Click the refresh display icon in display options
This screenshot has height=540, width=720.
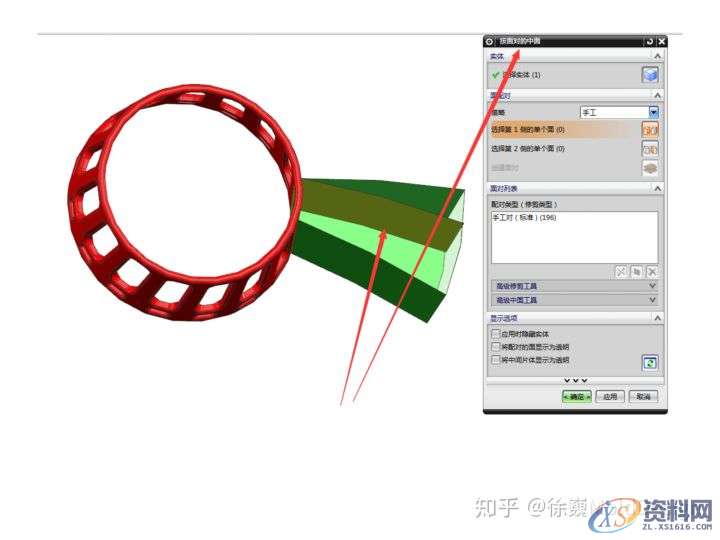pos(650,363)
